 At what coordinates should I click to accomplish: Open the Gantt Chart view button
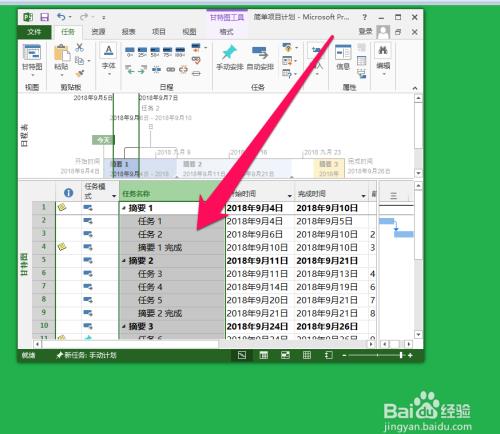coord(32,58)
